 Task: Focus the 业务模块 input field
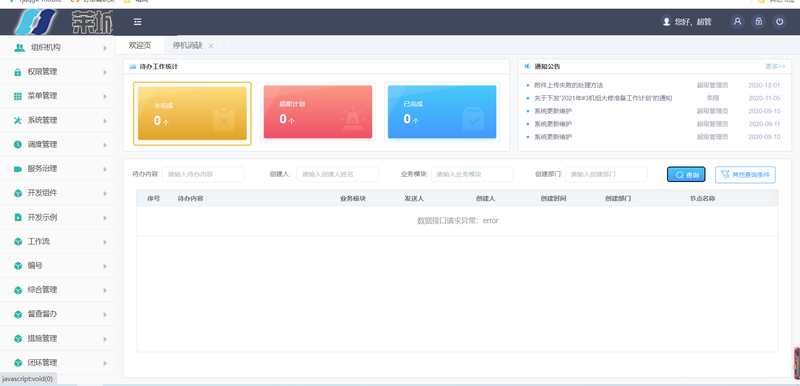tap(472, 174)
